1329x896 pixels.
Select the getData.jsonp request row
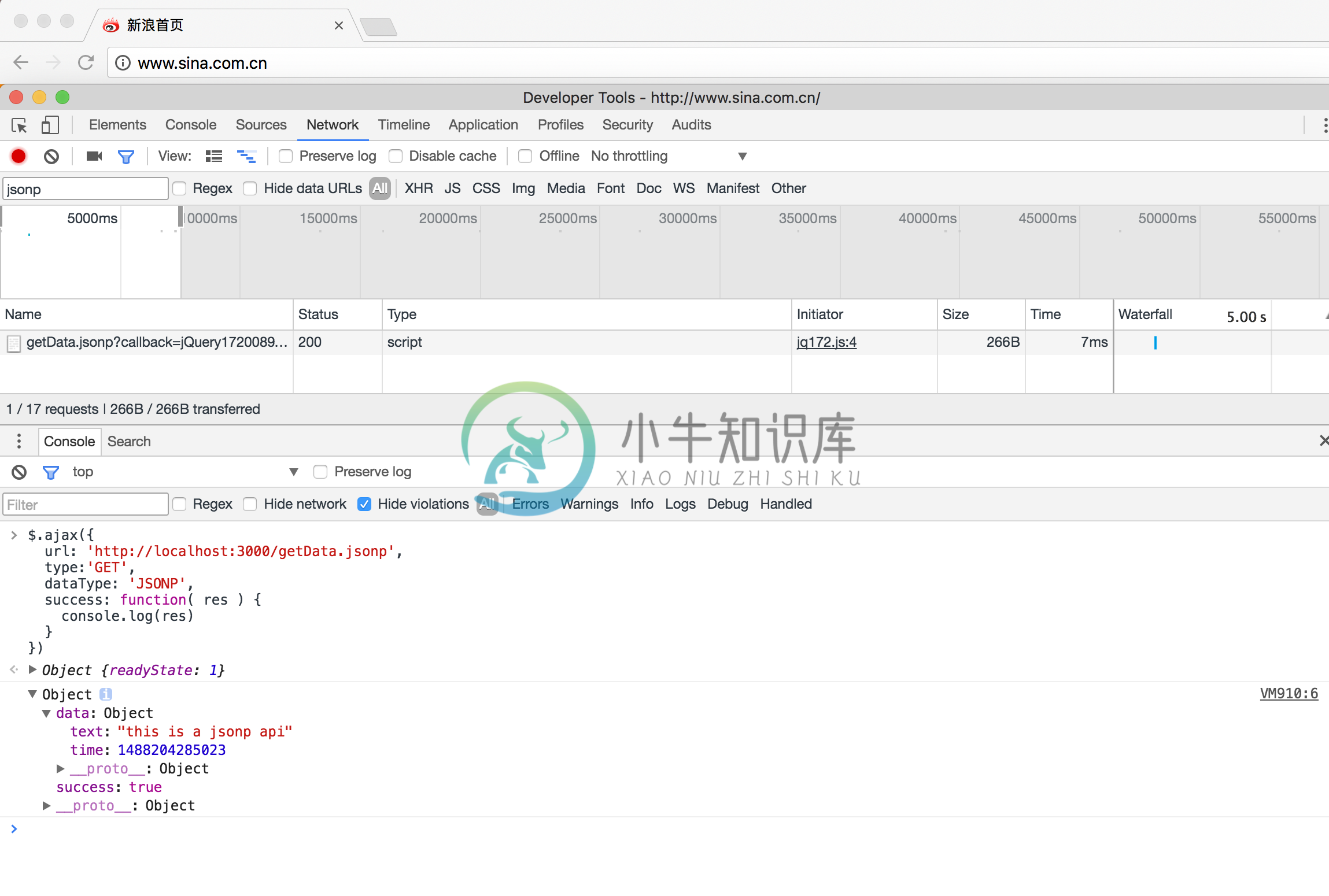(664, 342)
